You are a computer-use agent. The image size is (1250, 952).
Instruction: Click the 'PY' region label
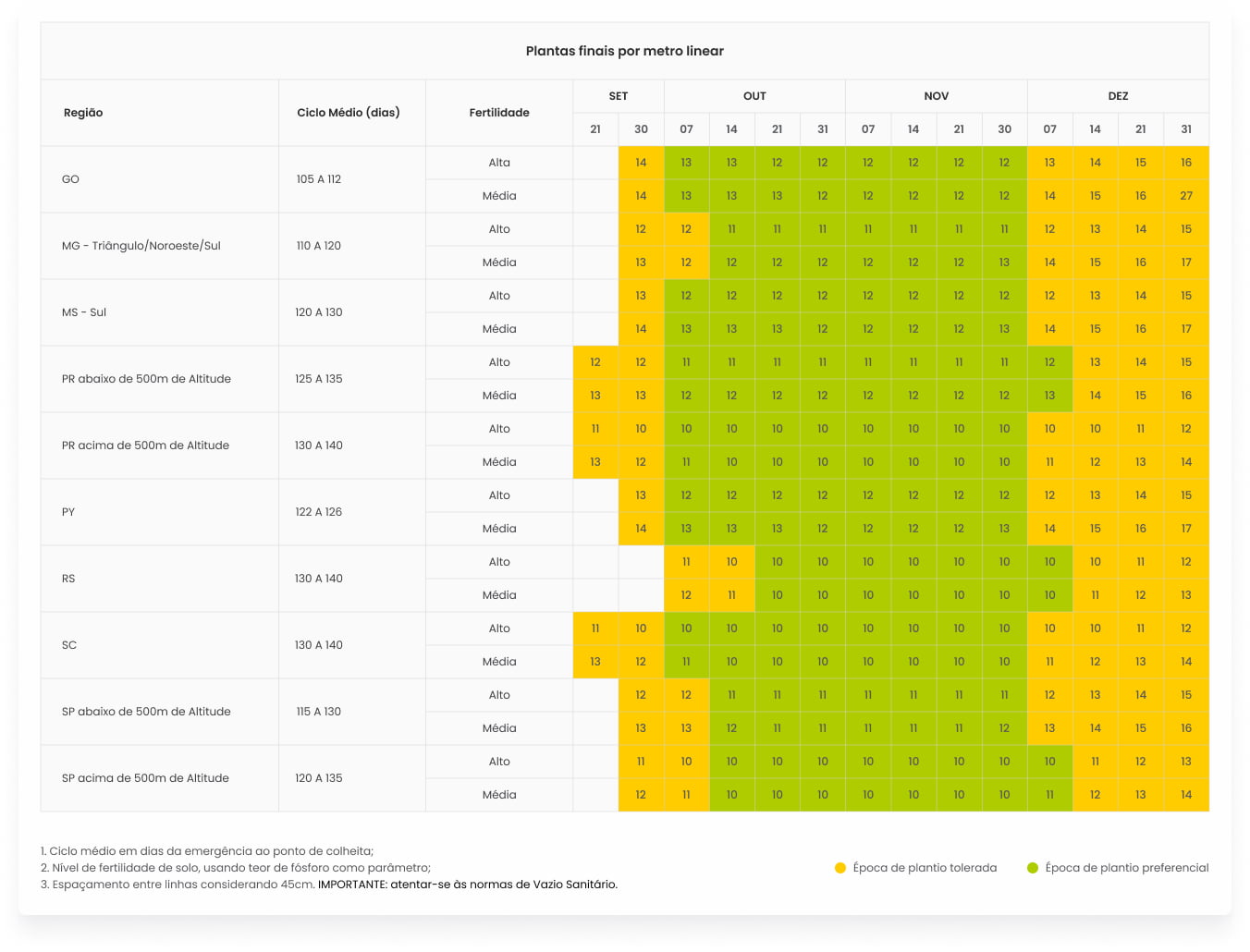point(68,512)
